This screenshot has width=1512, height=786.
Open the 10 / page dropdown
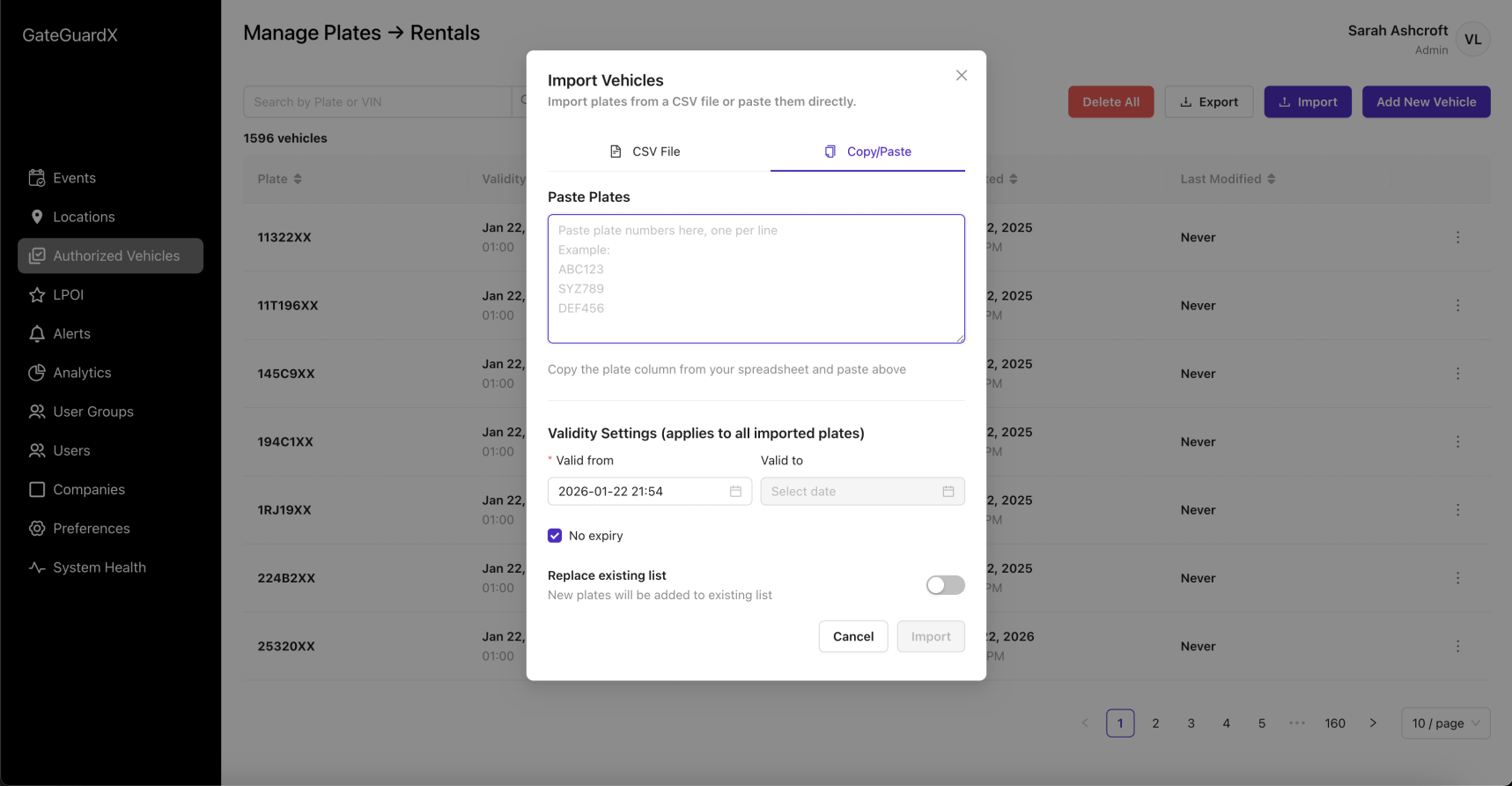pyautogui.click(x=1445, y=723)
